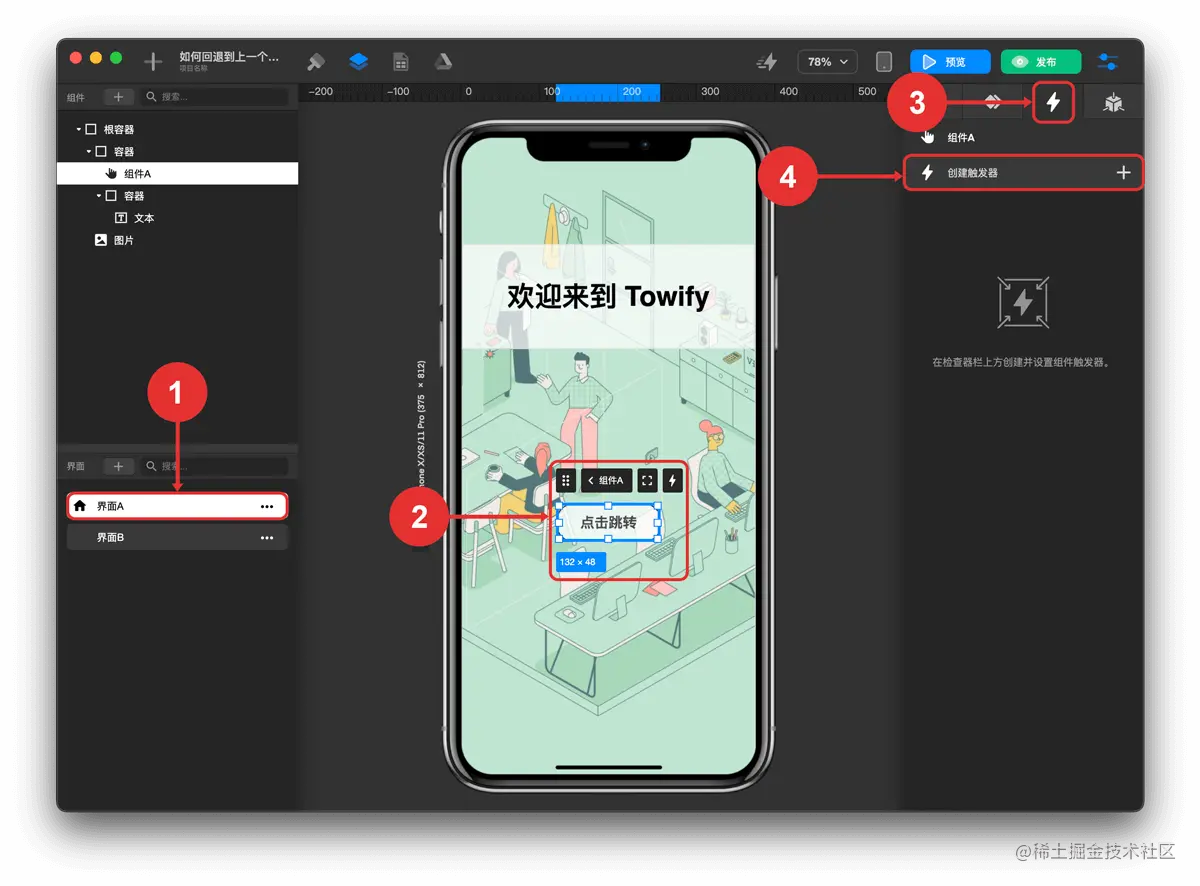Click the triangular assets icon in toolbar
This screenshot has height=886, width=1200.
click(x=443, y=62)
